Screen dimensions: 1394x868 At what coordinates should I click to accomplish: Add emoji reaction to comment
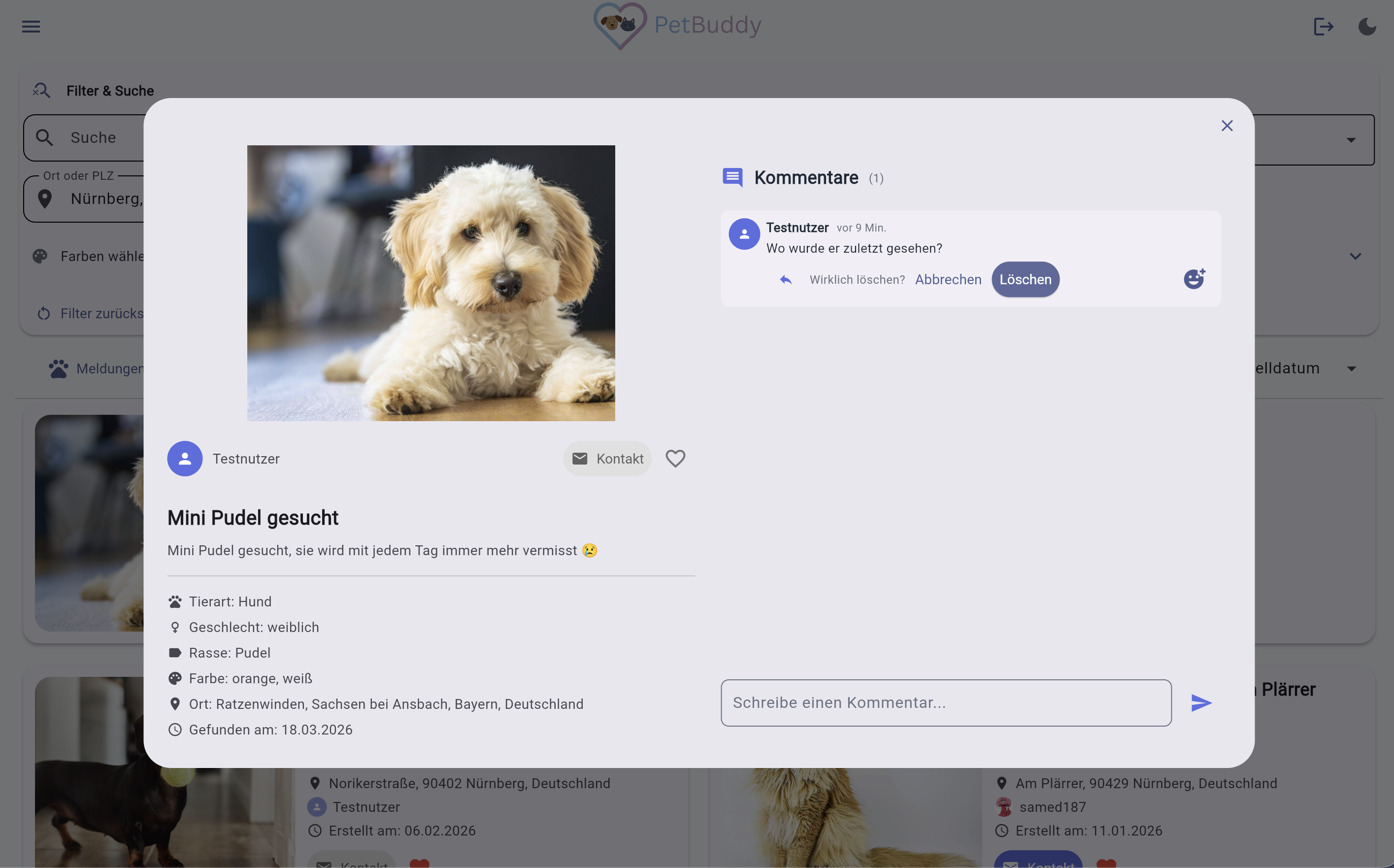click(1195, 279)
